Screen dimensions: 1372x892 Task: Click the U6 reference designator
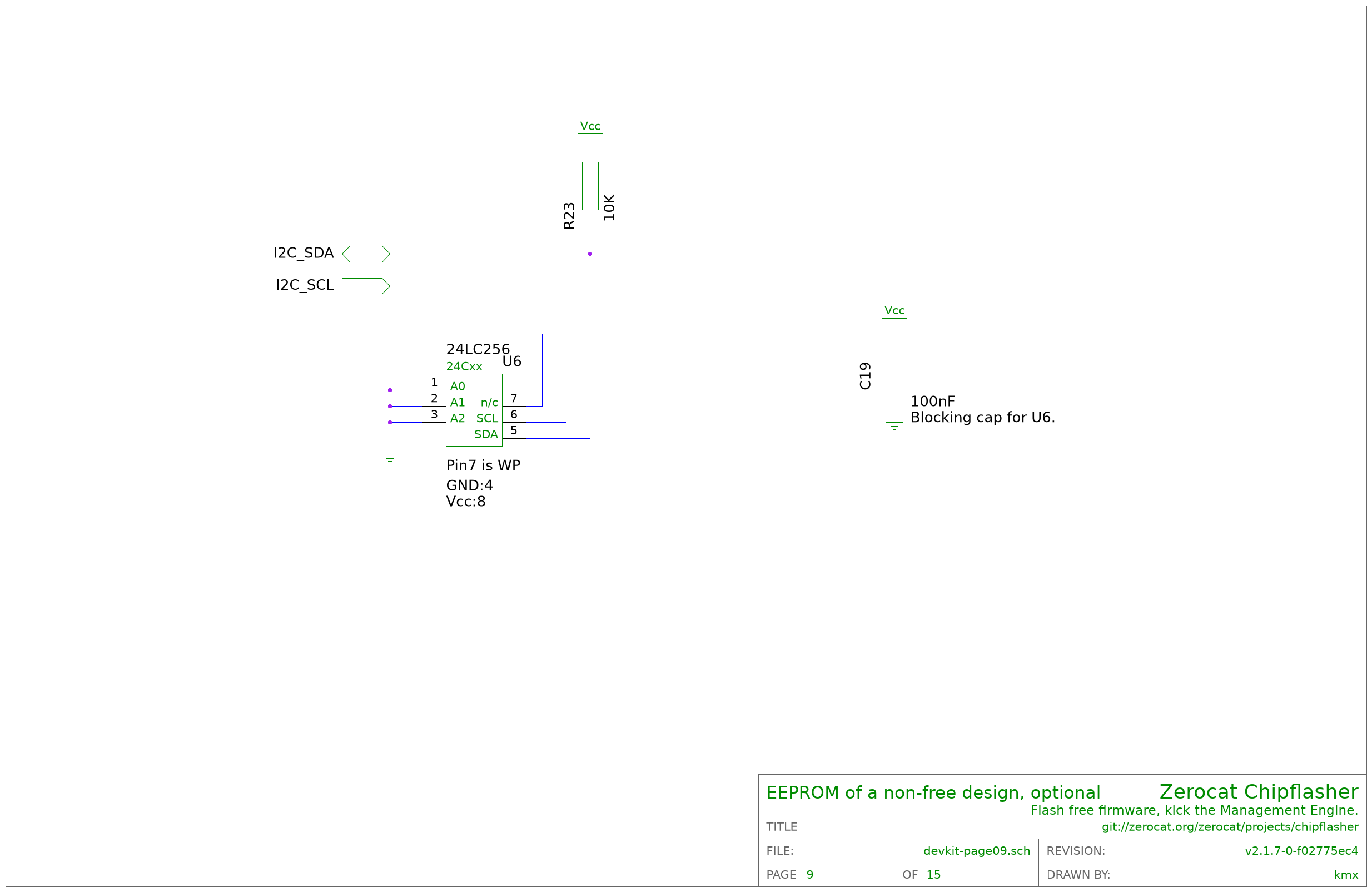(x=512, y=361)
